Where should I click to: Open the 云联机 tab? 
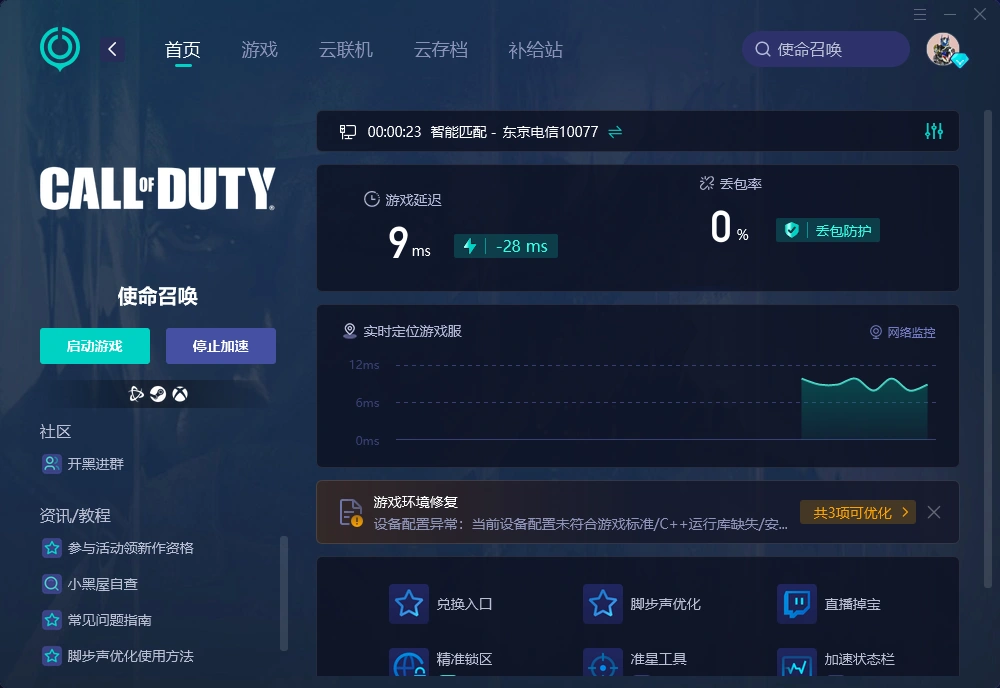pos(346,50)
